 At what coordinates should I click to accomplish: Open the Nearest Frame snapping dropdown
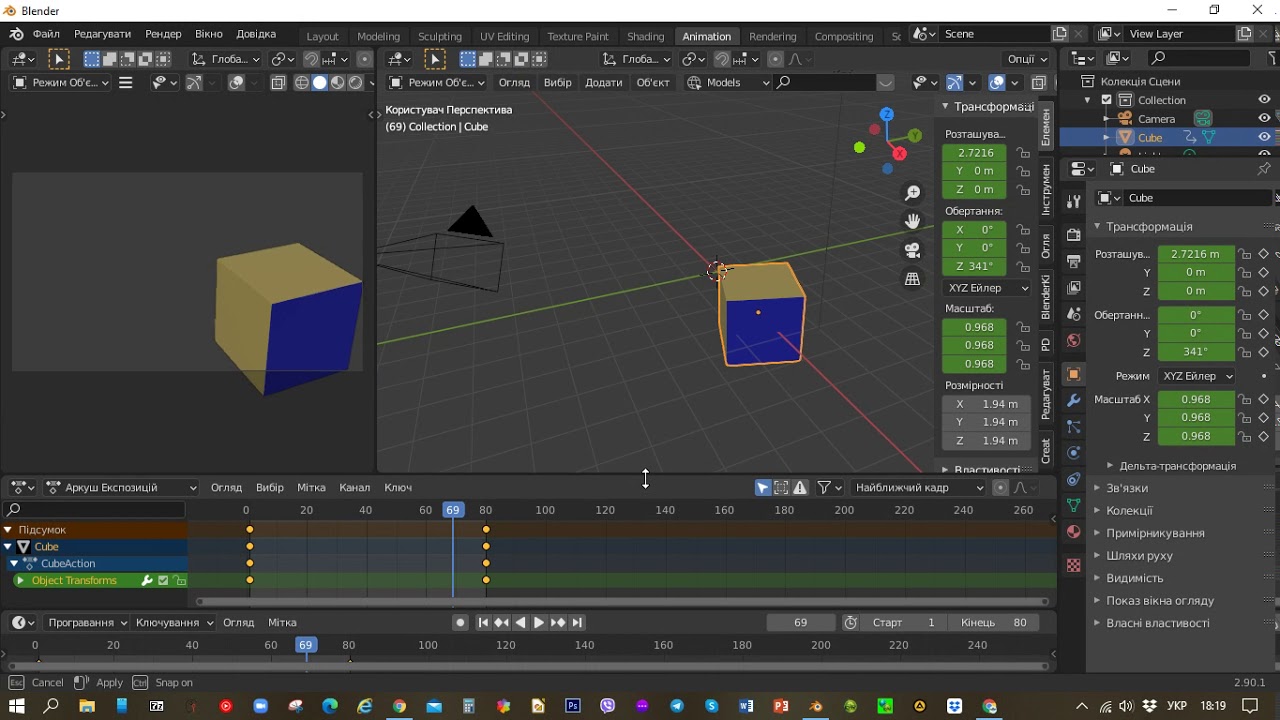918,488
